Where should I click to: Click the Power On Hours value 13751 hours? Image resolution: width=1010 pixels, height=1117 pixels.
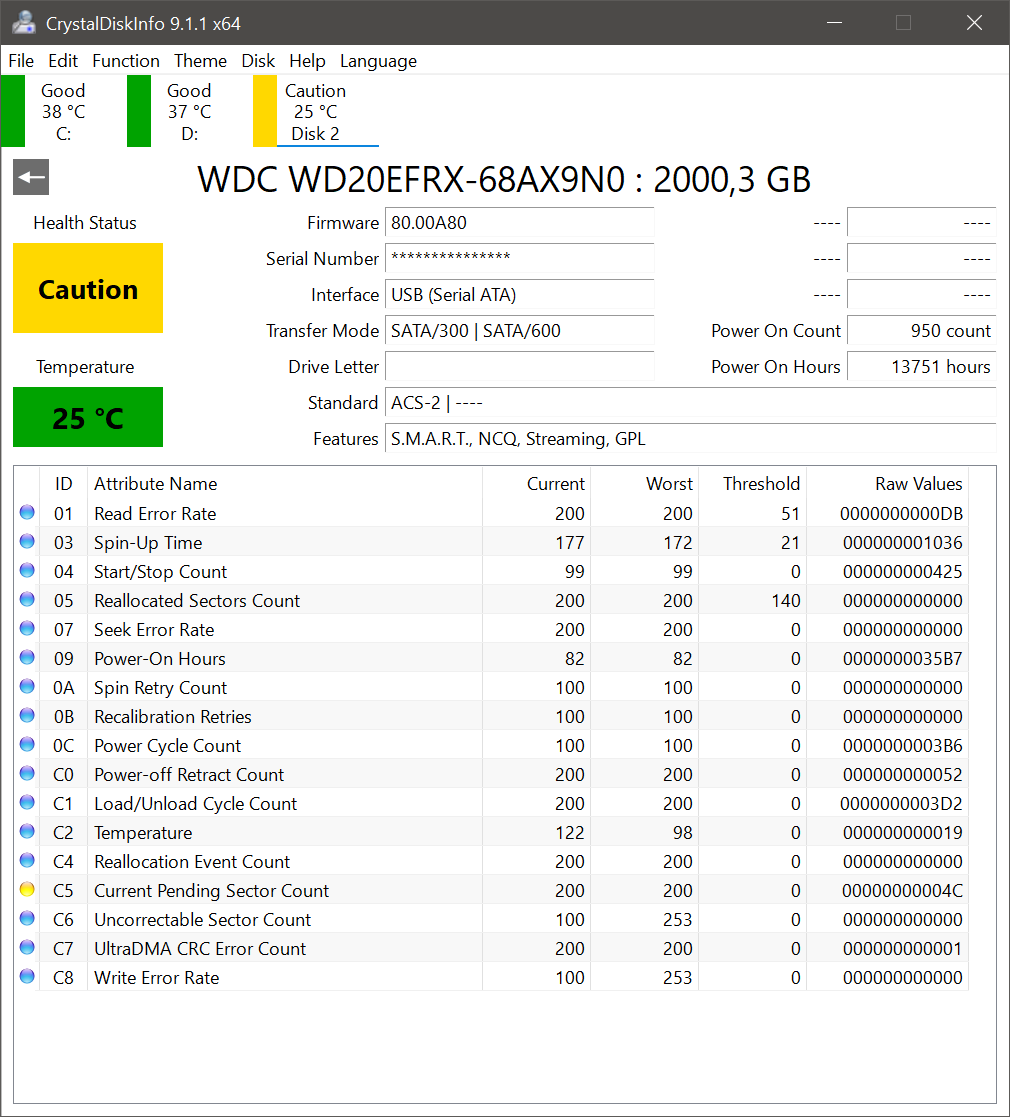click(x=921, y=367)
